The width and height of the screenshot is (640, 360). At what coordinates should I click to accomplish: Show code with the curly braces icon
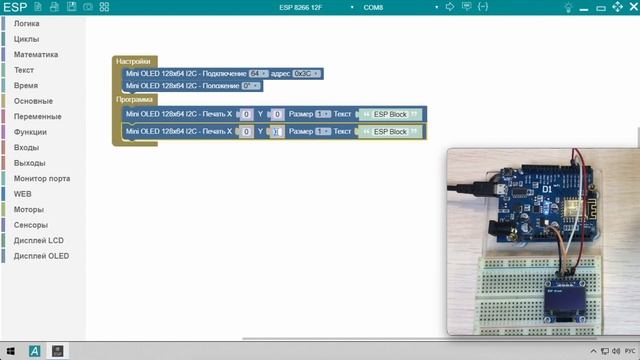[x=483, y=7]
